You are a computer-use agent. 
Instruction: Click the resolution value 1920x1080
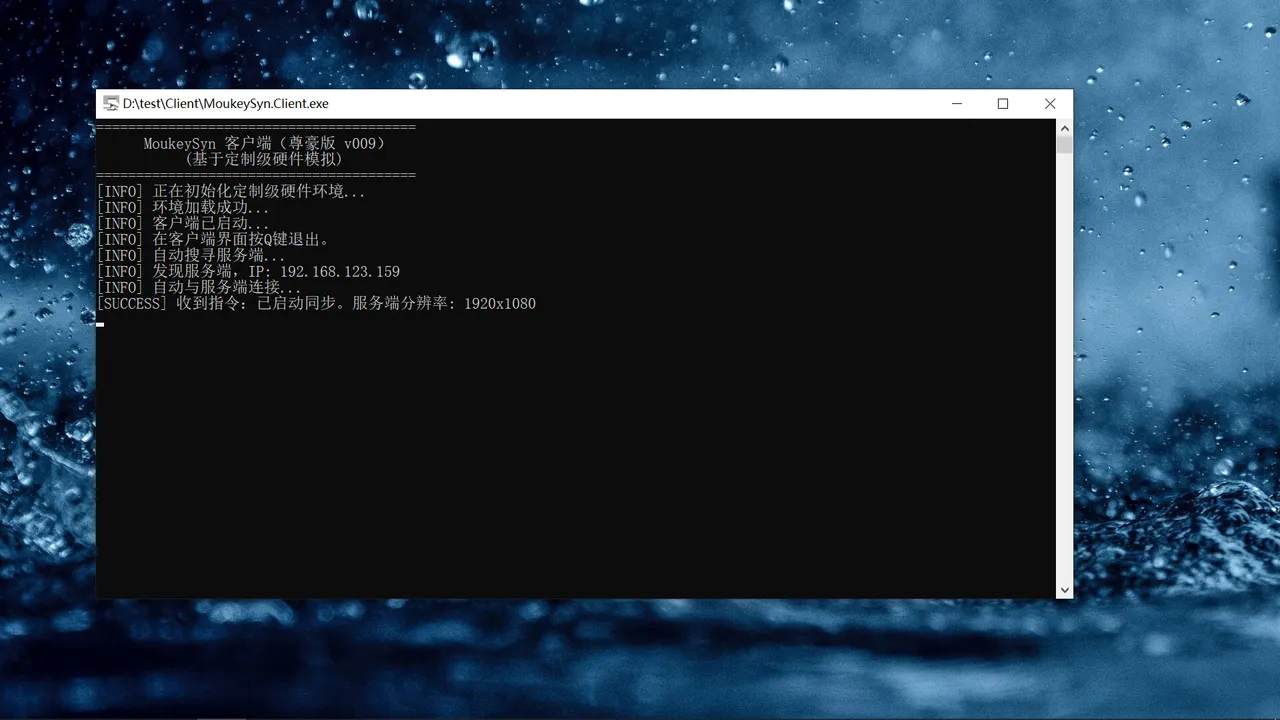coord(500,304)
